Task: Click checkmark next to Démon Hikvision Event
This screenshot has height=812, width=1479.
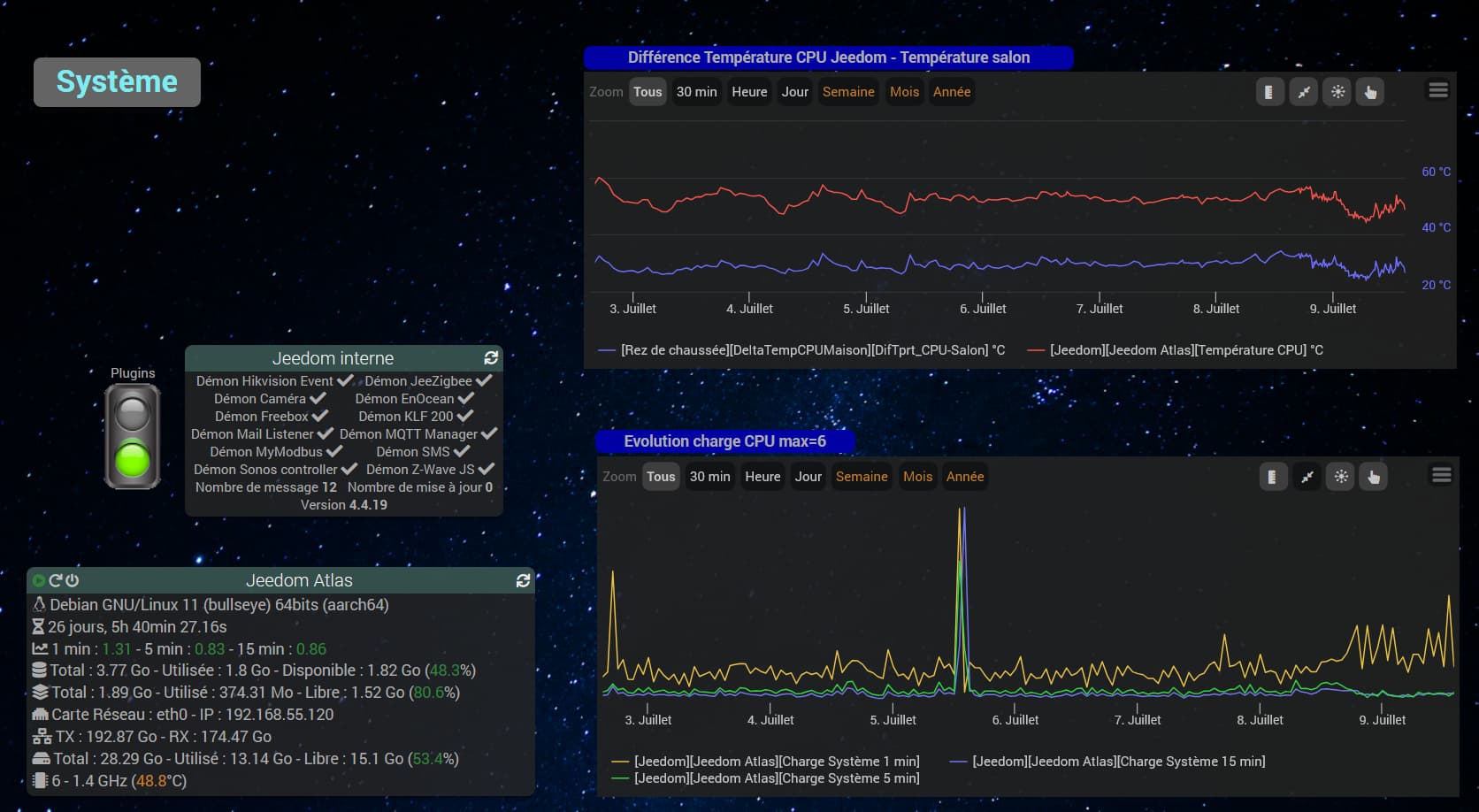Action: coord(345,380)
